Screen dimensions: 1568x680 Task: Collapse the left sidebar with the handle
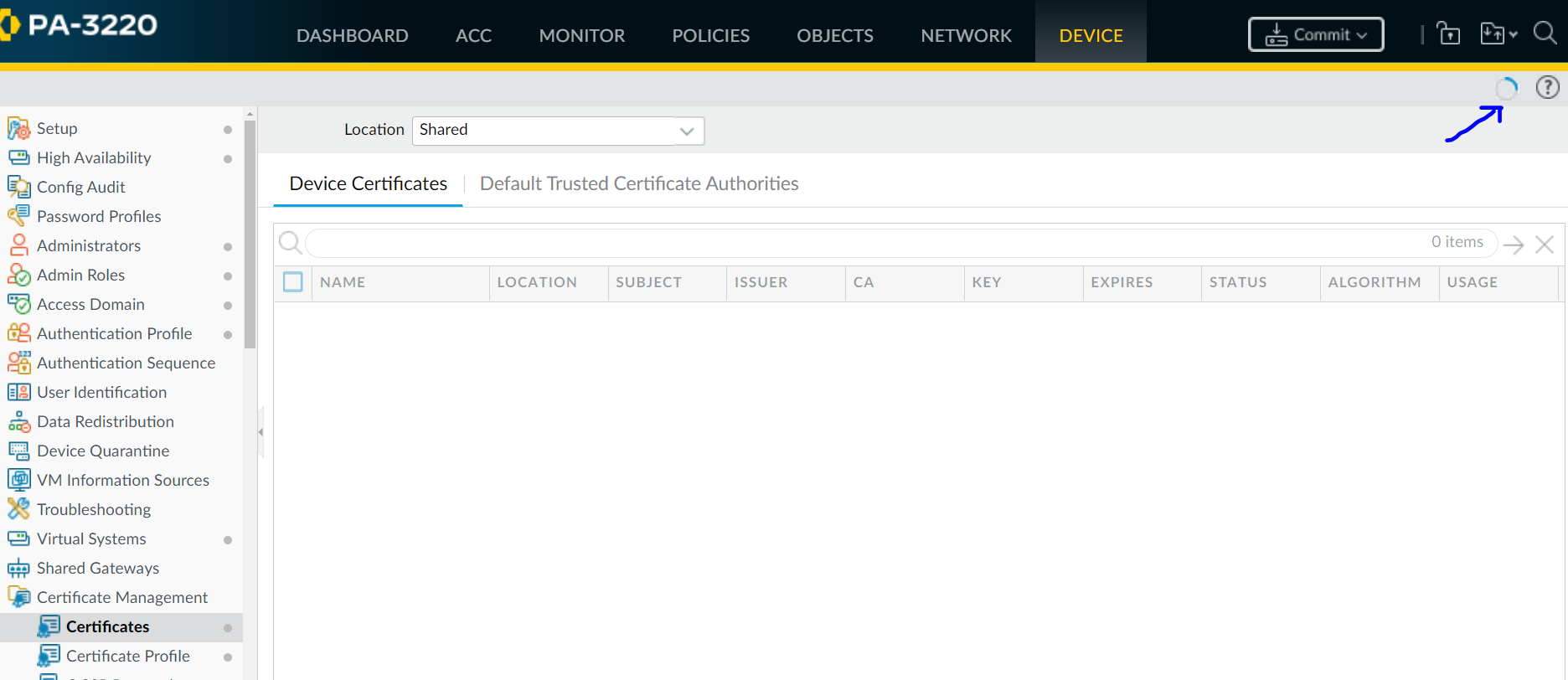[260, 432]
